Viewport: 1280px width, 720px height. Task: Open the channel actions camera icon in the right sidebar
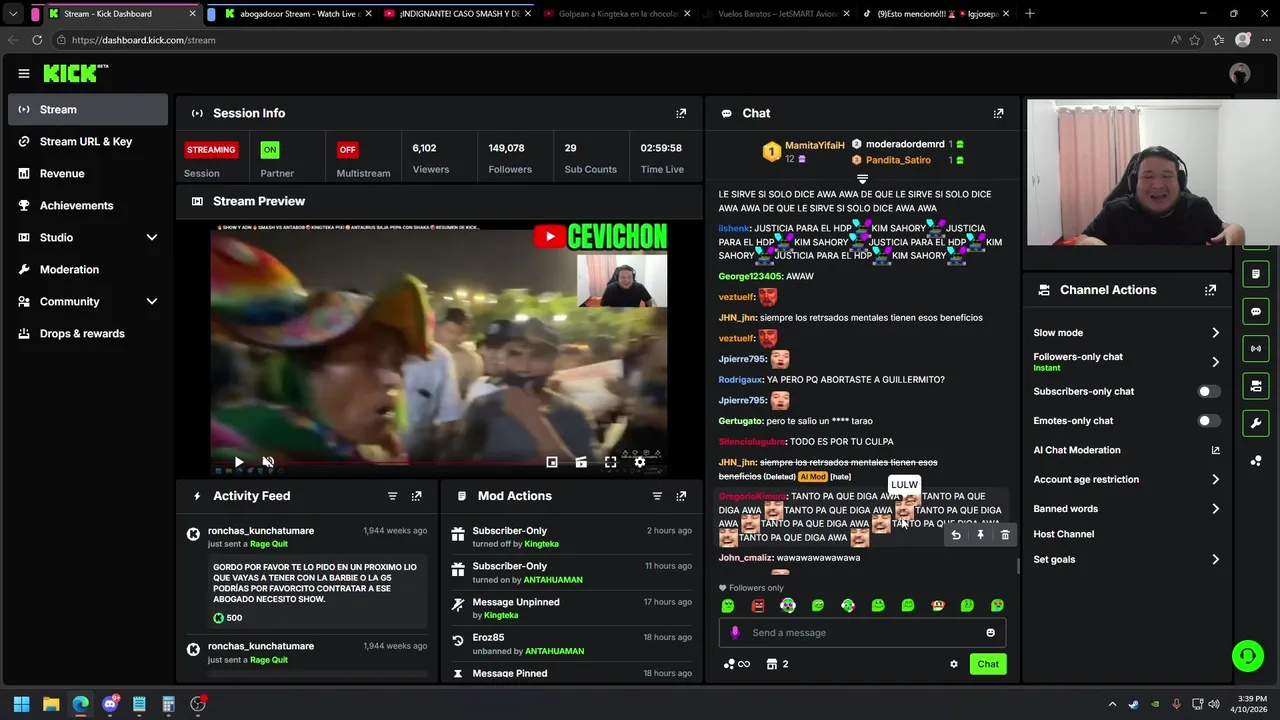click(1256, 386)
